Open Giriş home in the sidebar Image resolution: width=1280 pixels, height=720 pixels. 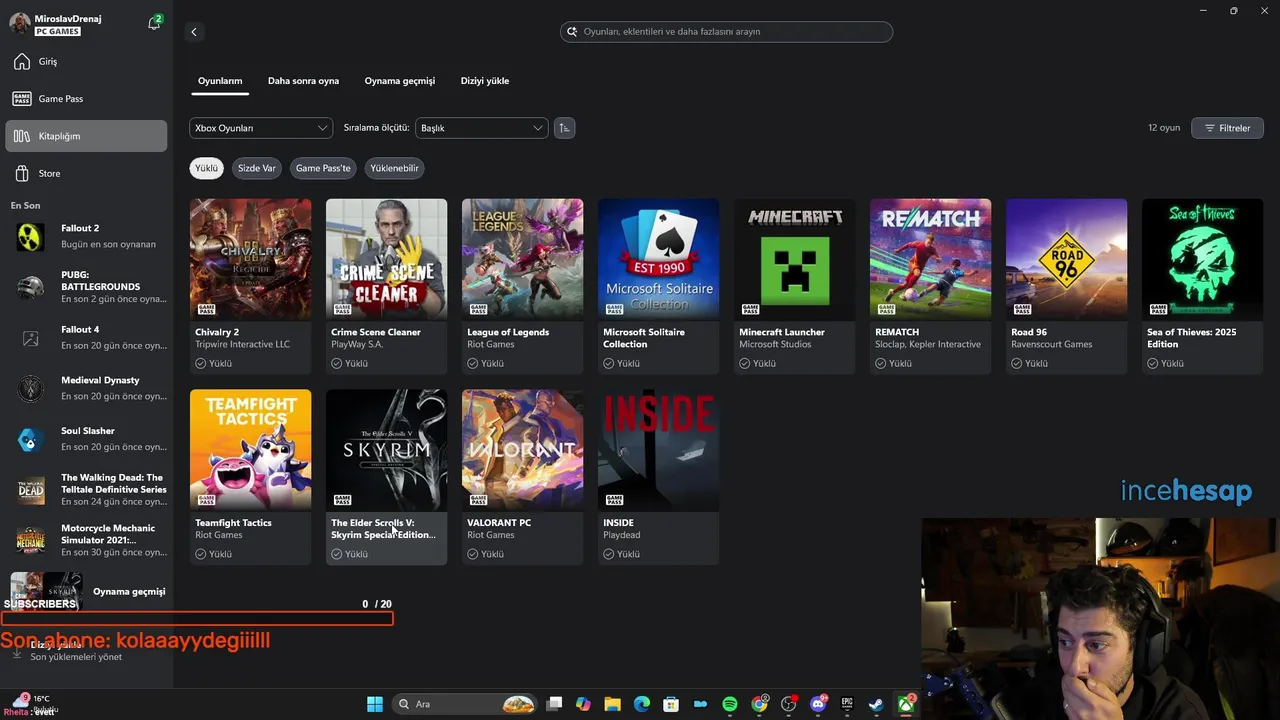click(x=86, y=62)
